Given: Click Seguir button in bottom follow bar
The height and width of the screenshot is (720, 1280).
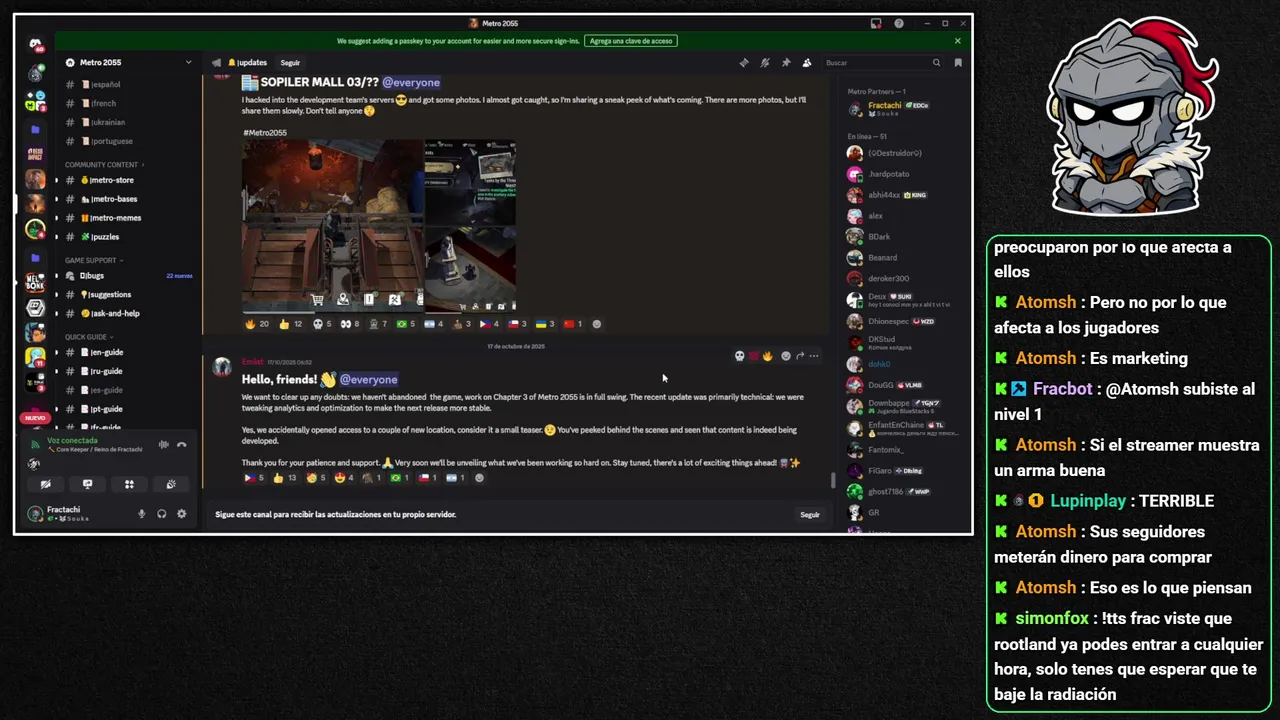Looking at the screenshot, I should point(810,515).
